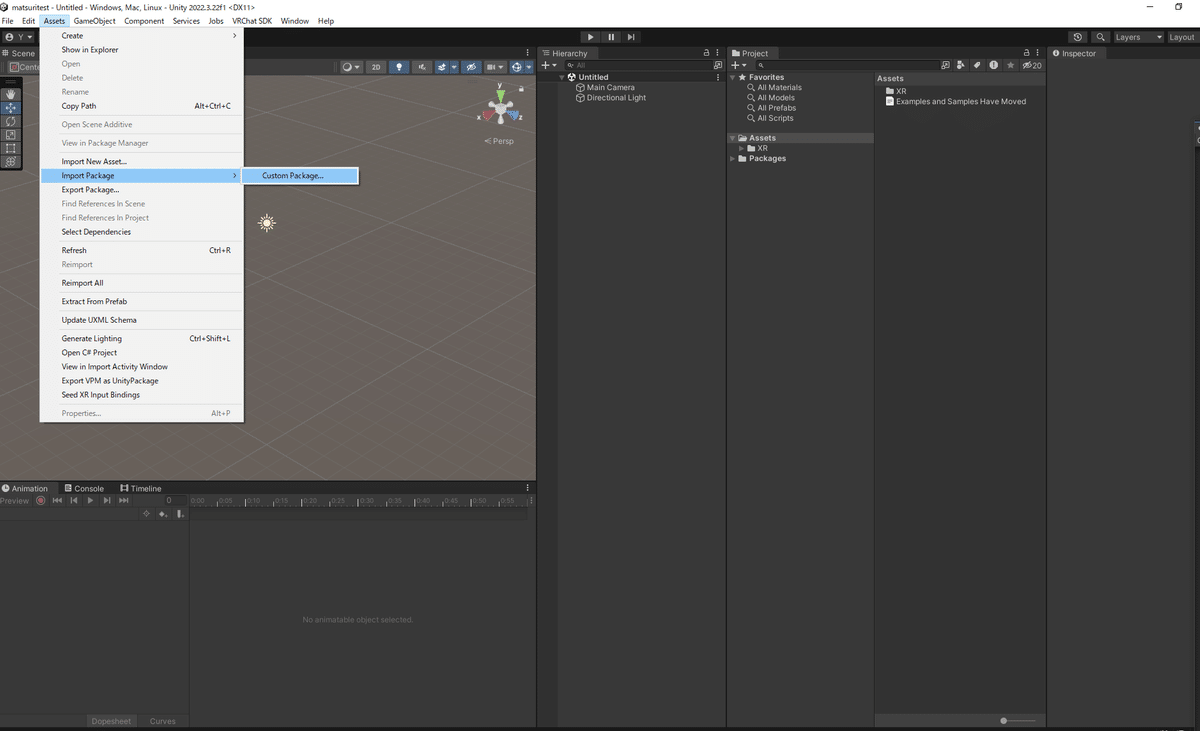
Task: Toggle the scene Gizmos button
Action: [517, 67]
